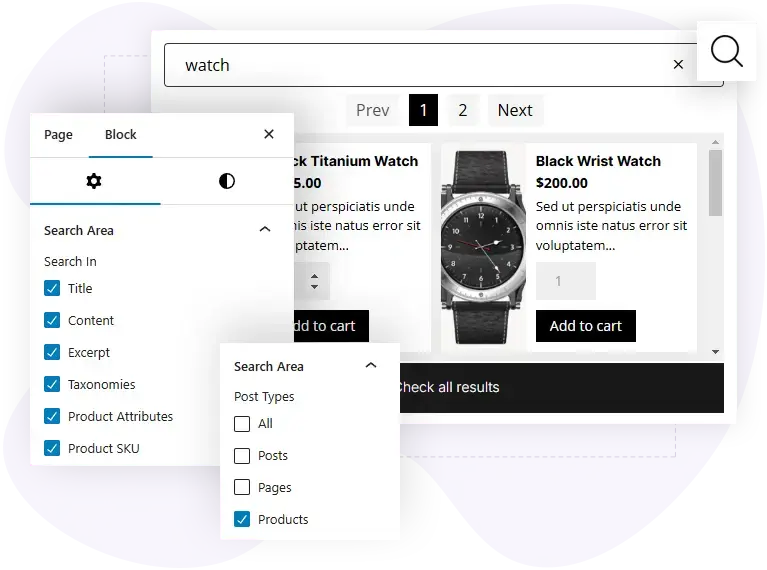
Task: Collapse the Search Area section in sidebar
Action: [x=265, y=229]
